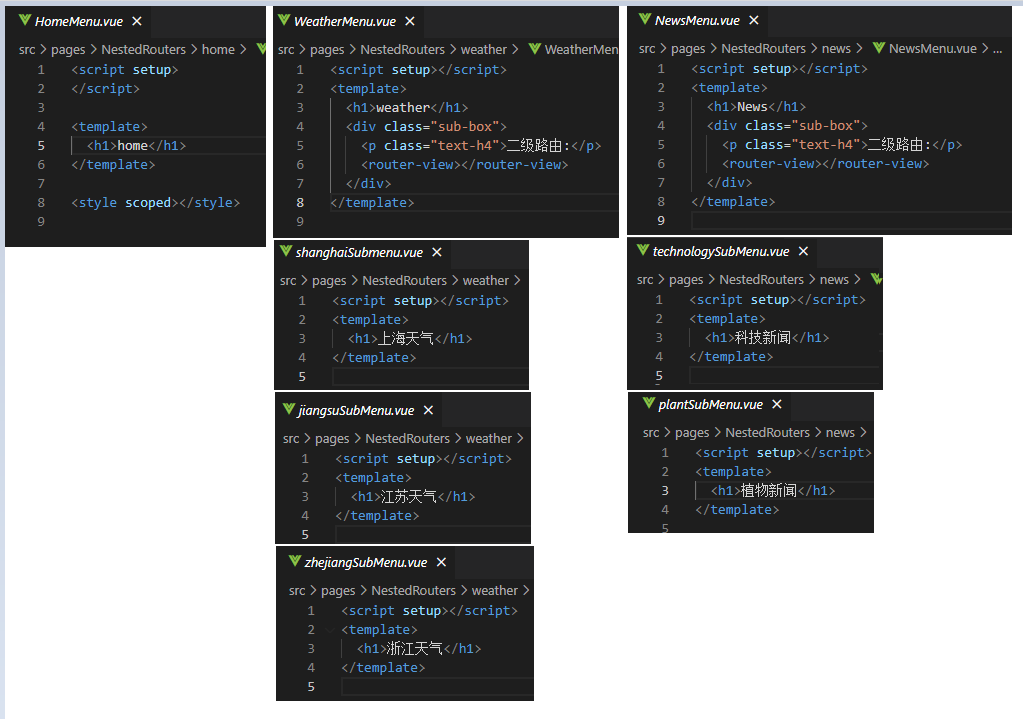Click the Vue icon on technologySubMenu.vue tab
This screenshot has height=719, width=1023.
click(643, 250)
